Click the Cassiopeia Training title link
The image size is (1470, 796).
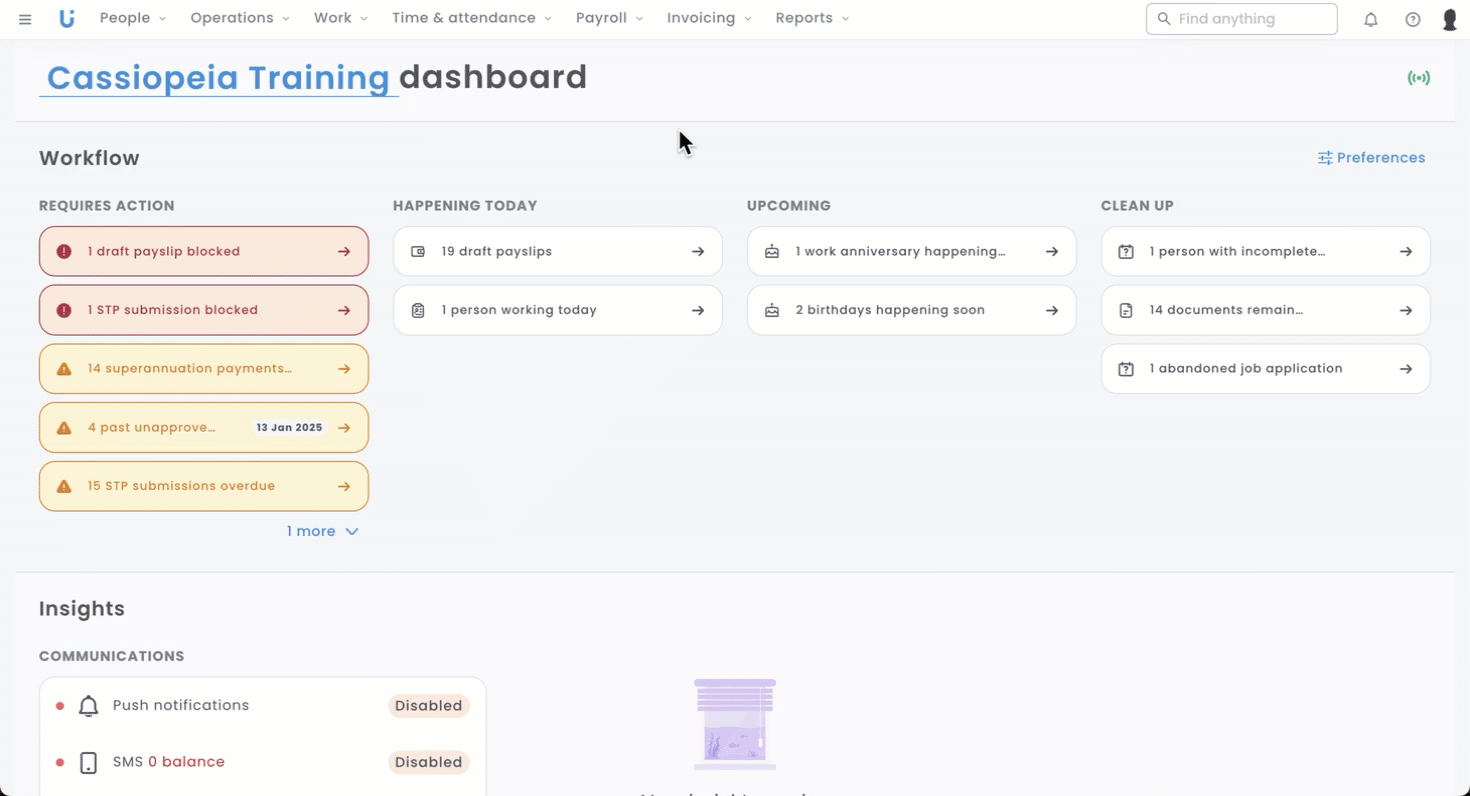[218, 78]
